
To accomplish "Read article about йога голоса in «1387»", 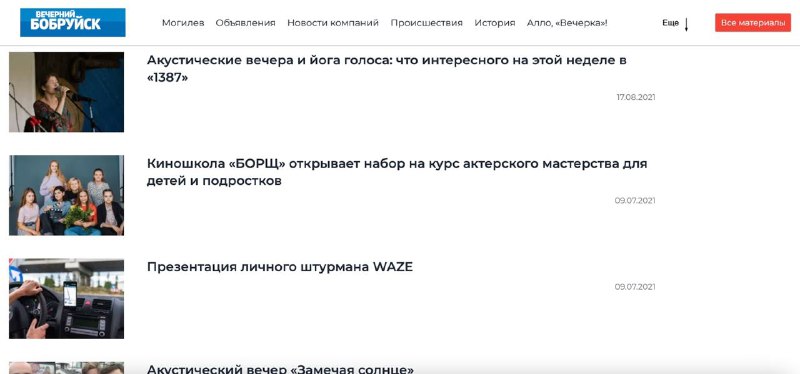I will pyautogui.click(x=386, y=69).
